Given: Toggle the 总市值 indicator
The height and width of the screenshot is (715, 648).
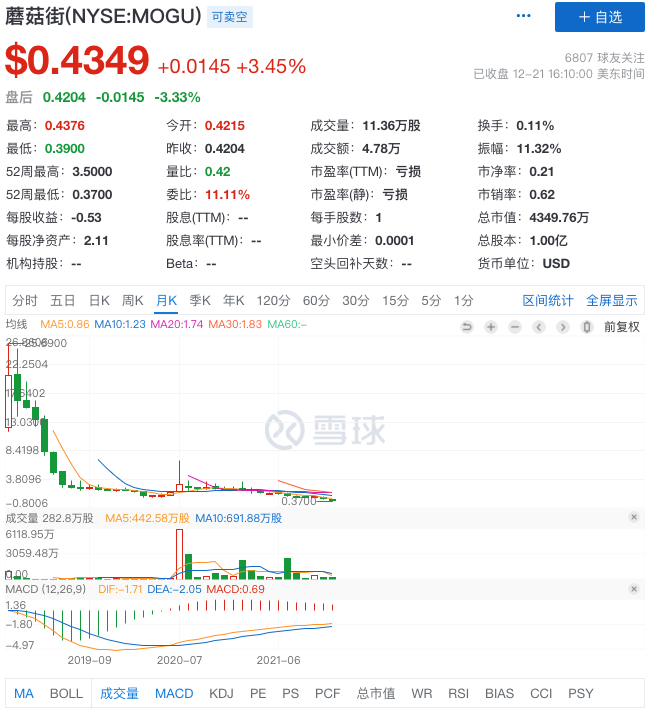Looking at the screenshot, I should (x=376, y=694).
